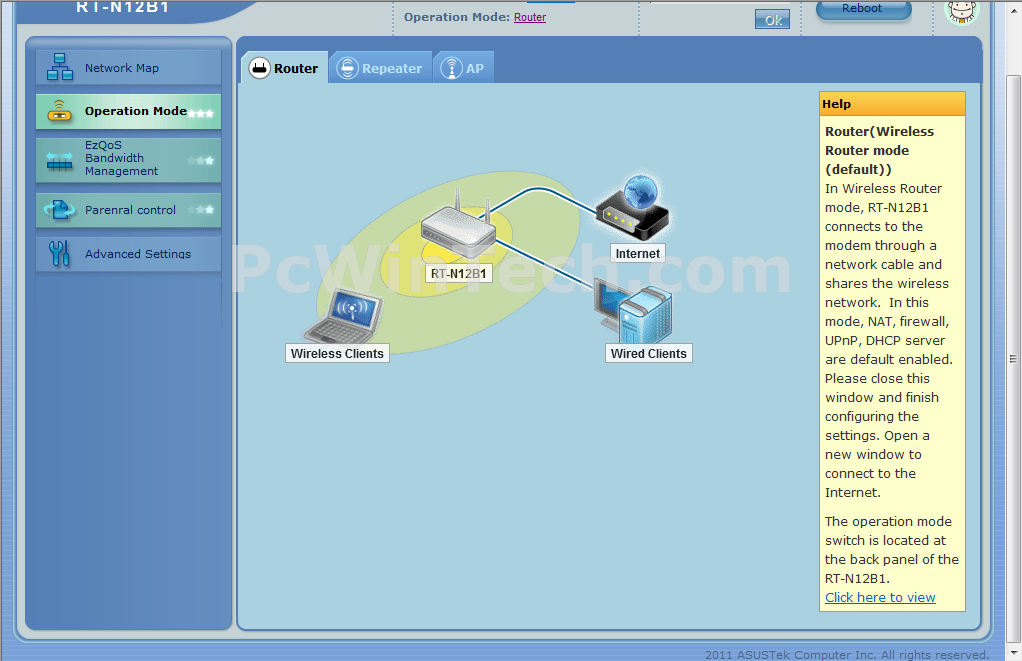Click the Parenral control arrows icon
Image resolution: width=1022 pixels, height=661 pixels.
59,209
